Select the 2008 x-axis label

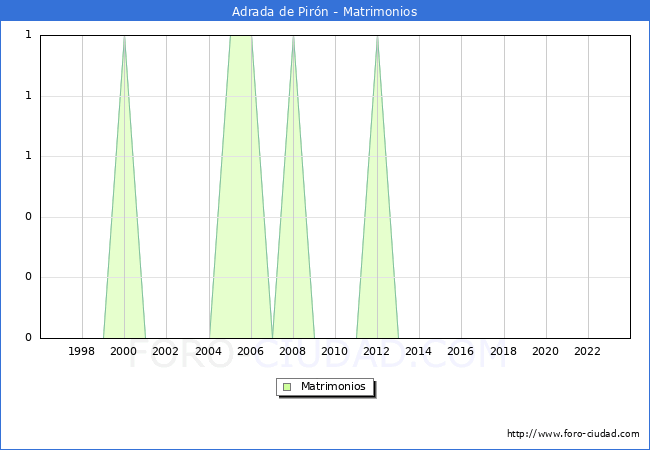coord(292,351)
